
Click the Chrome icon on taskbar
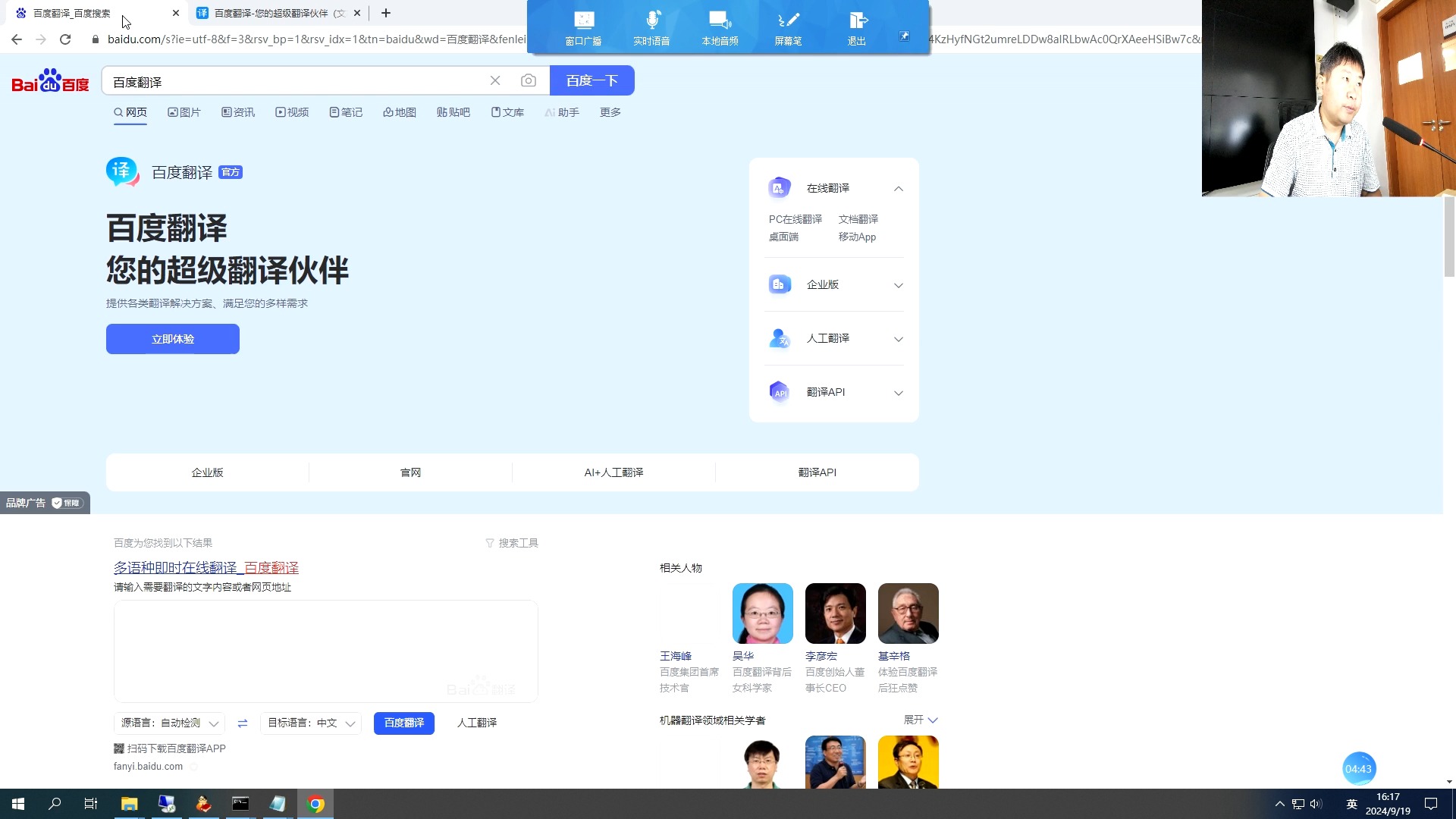tap(315, 804)
